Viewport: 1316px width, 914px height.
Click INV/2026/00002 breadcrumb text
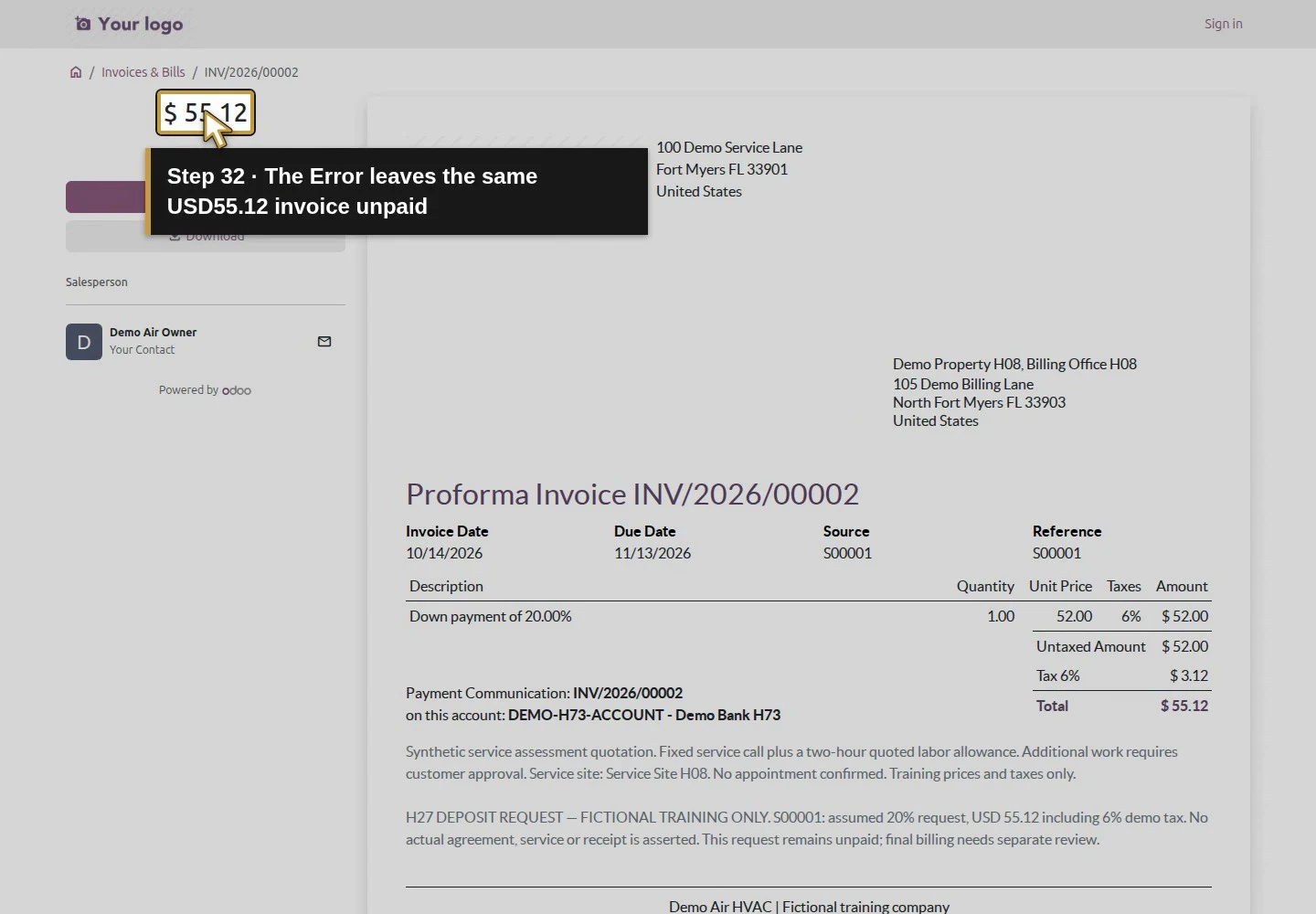(251, 72)
